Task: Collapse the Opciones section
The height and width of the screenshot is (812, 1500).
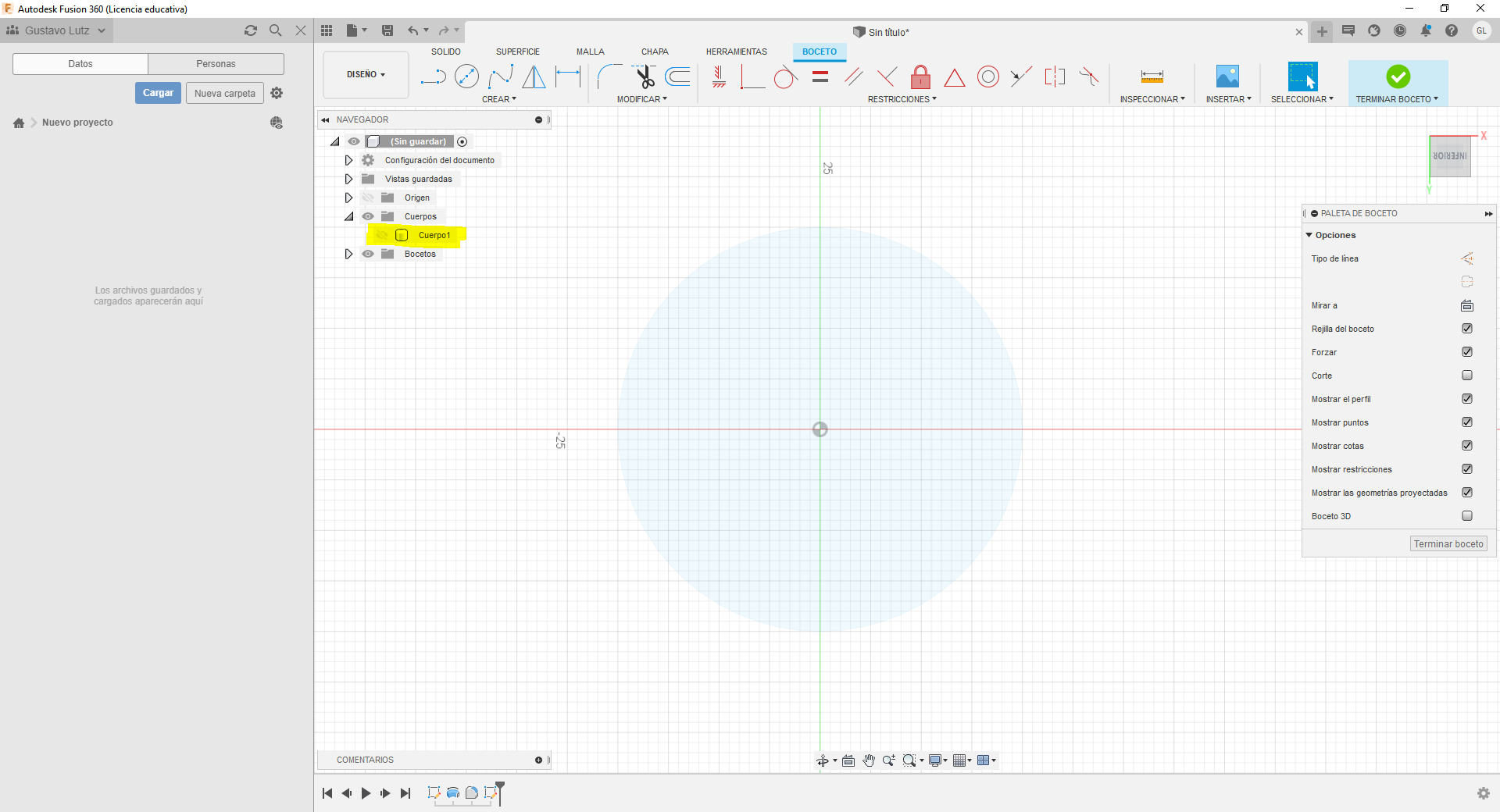Action: pyautogui.click(x=1309, y=235)
